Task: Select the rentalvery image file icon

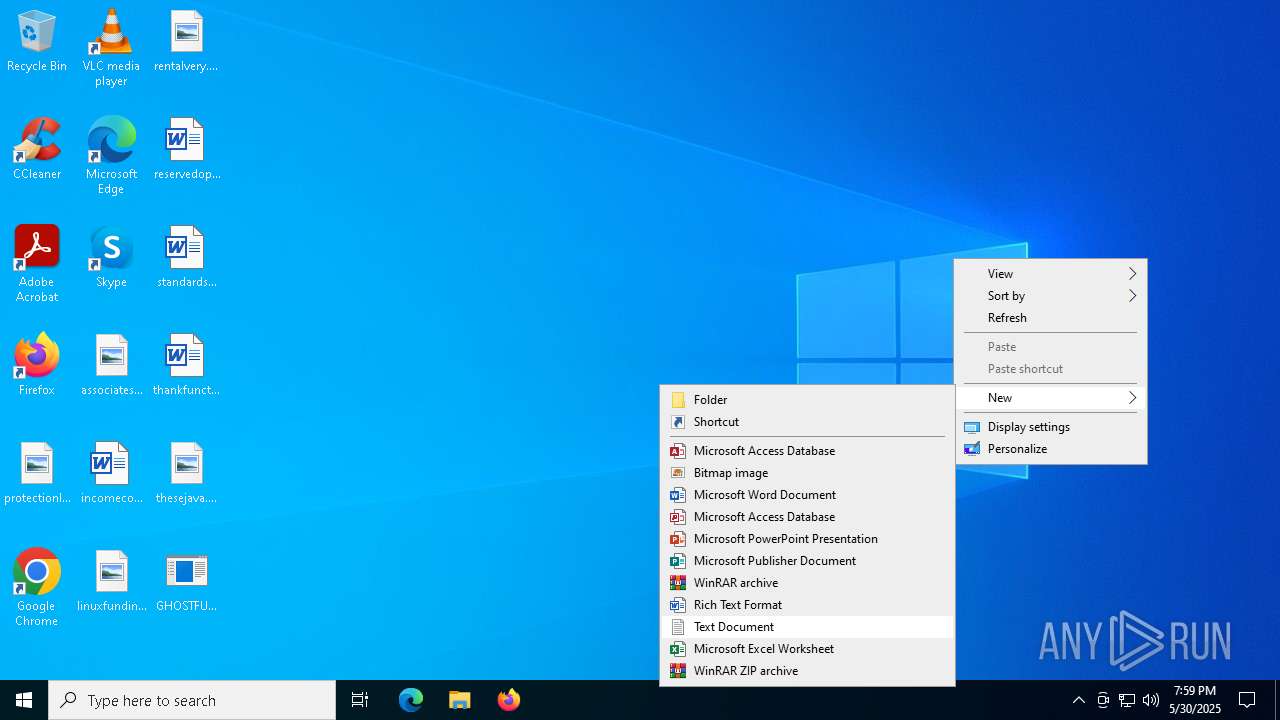Action: 186,42
